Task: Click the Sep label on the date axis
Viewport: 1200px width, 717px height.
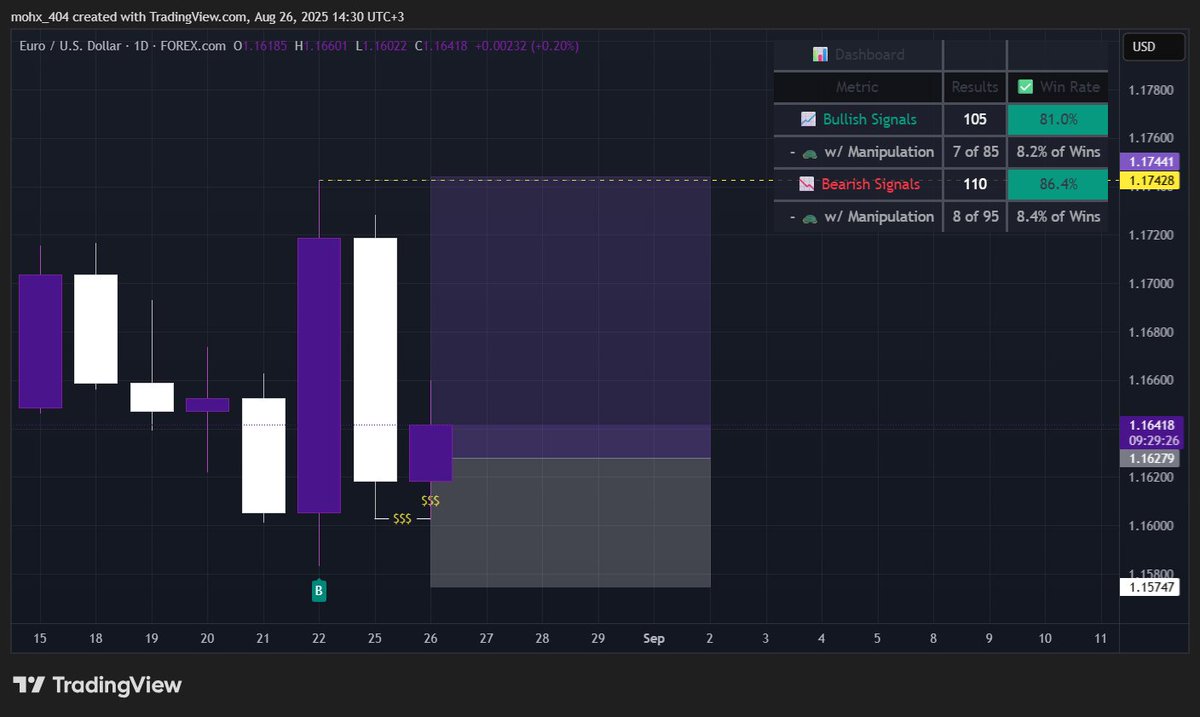Action: click(654, 638)
